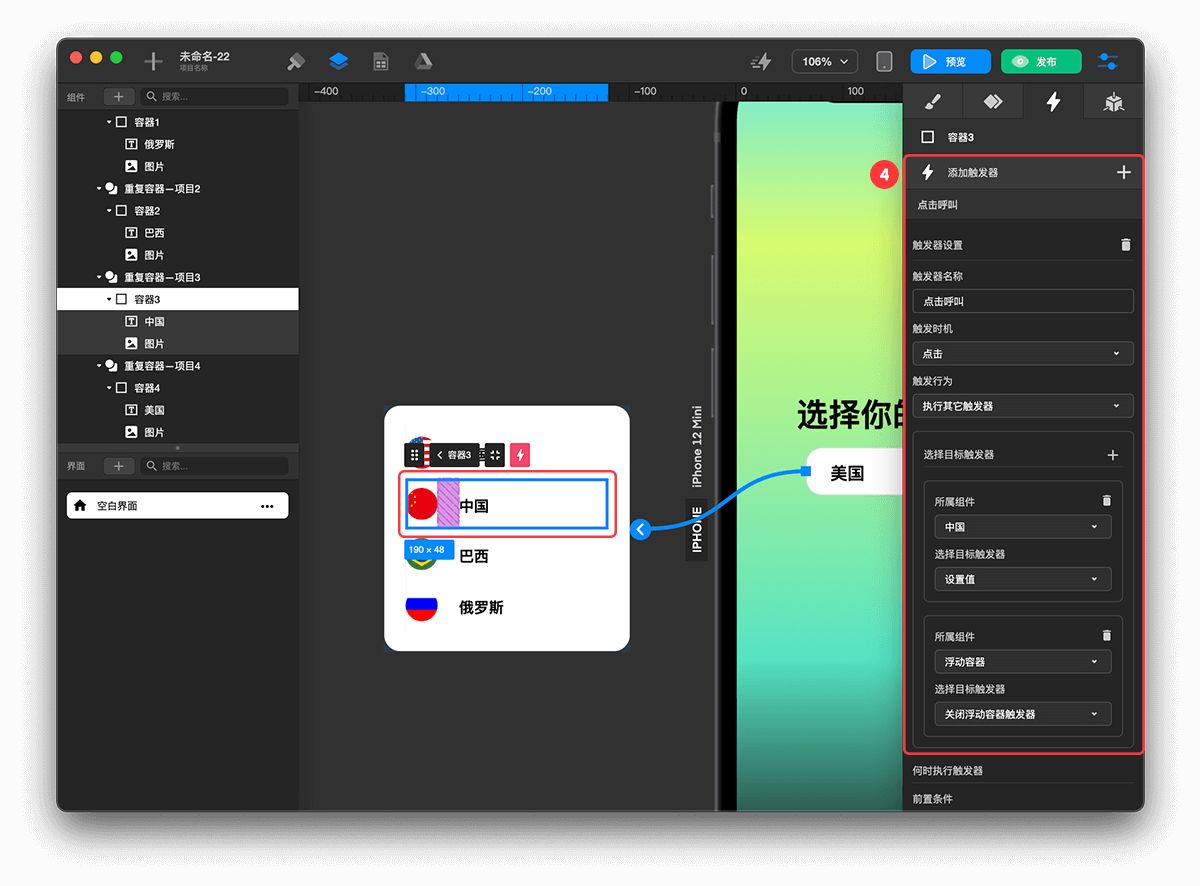The image size is (1200, 886).
Task: Click the home icon on 空白界面
Action: click(x=81, y=506)
